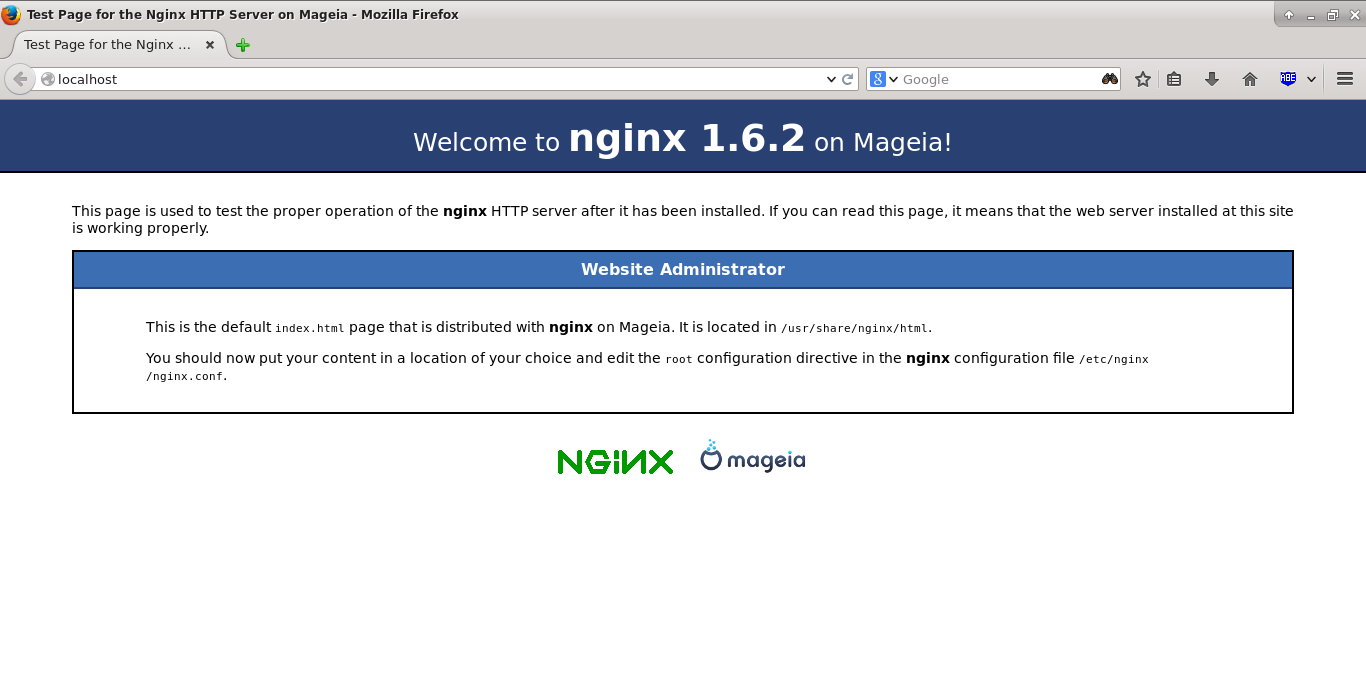Click the /etc/nginx path text
Image resolution: width=1366 pixels, height=698 pixels.
[1114, 359]
